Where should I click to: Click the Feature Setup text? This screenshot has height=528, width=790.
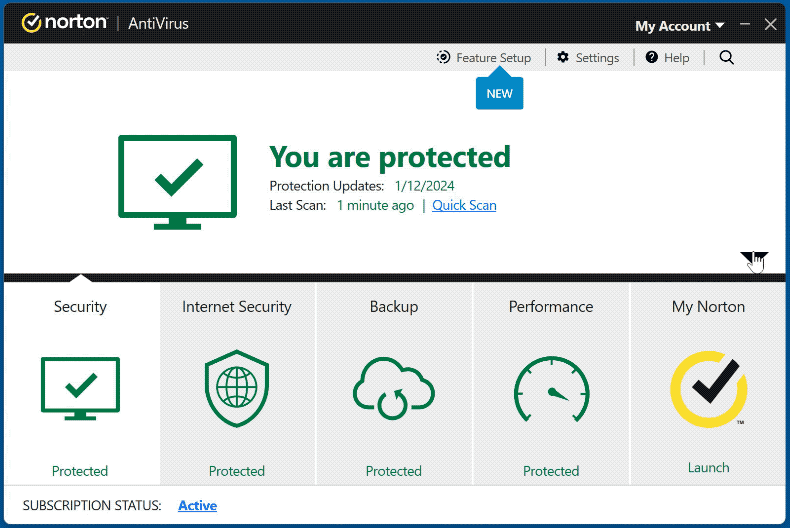point(493,58)
